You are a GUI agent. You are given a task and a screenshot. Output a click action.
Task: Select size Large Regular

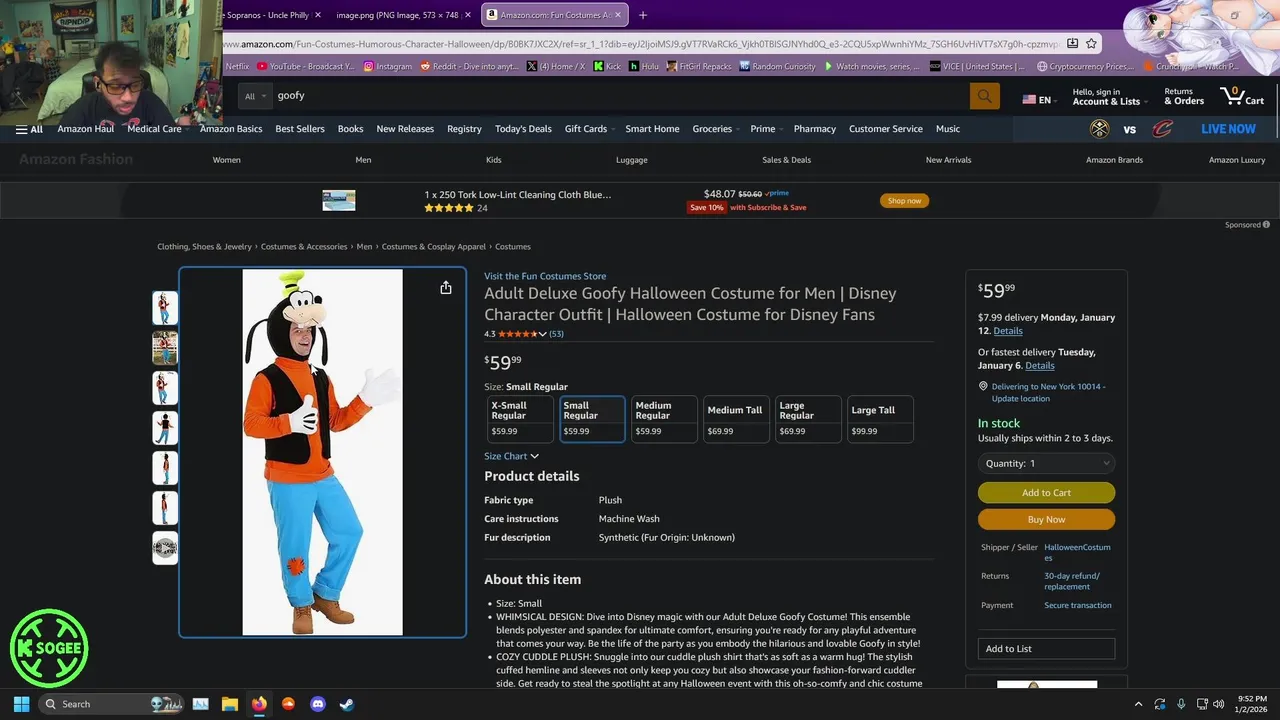(x=808, y=418)
